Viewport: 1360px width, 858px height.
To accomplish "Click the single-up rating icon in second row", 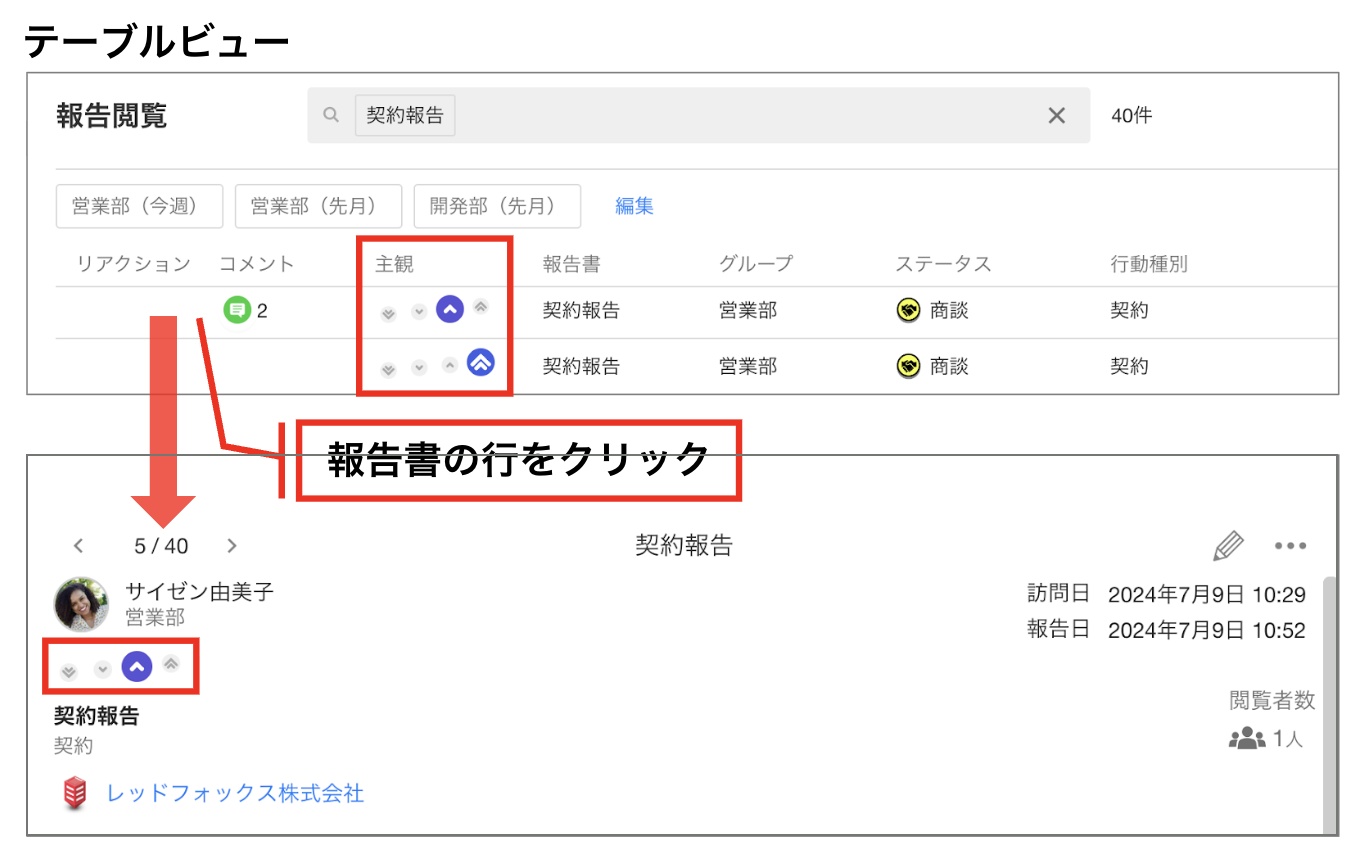I will point(450,365).
